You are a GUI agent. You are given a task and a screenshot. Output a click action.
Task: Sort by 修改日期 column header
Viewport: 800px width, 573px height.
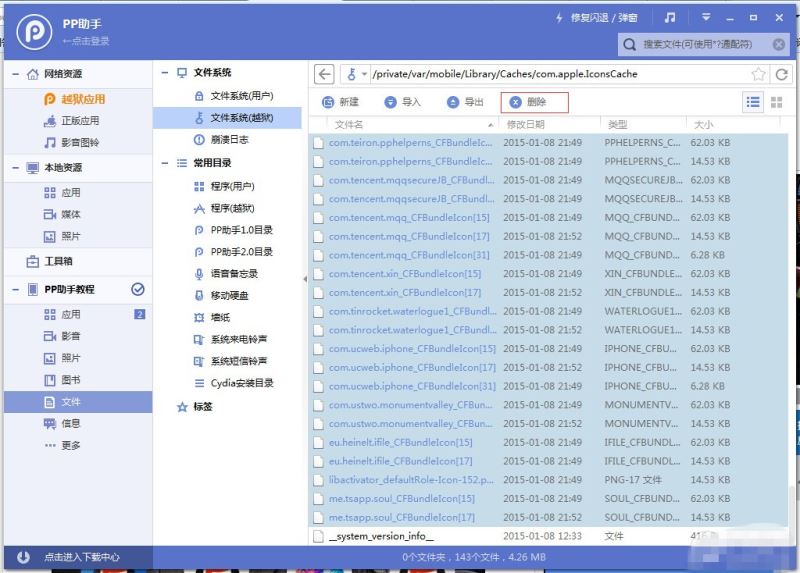(526, 125)
